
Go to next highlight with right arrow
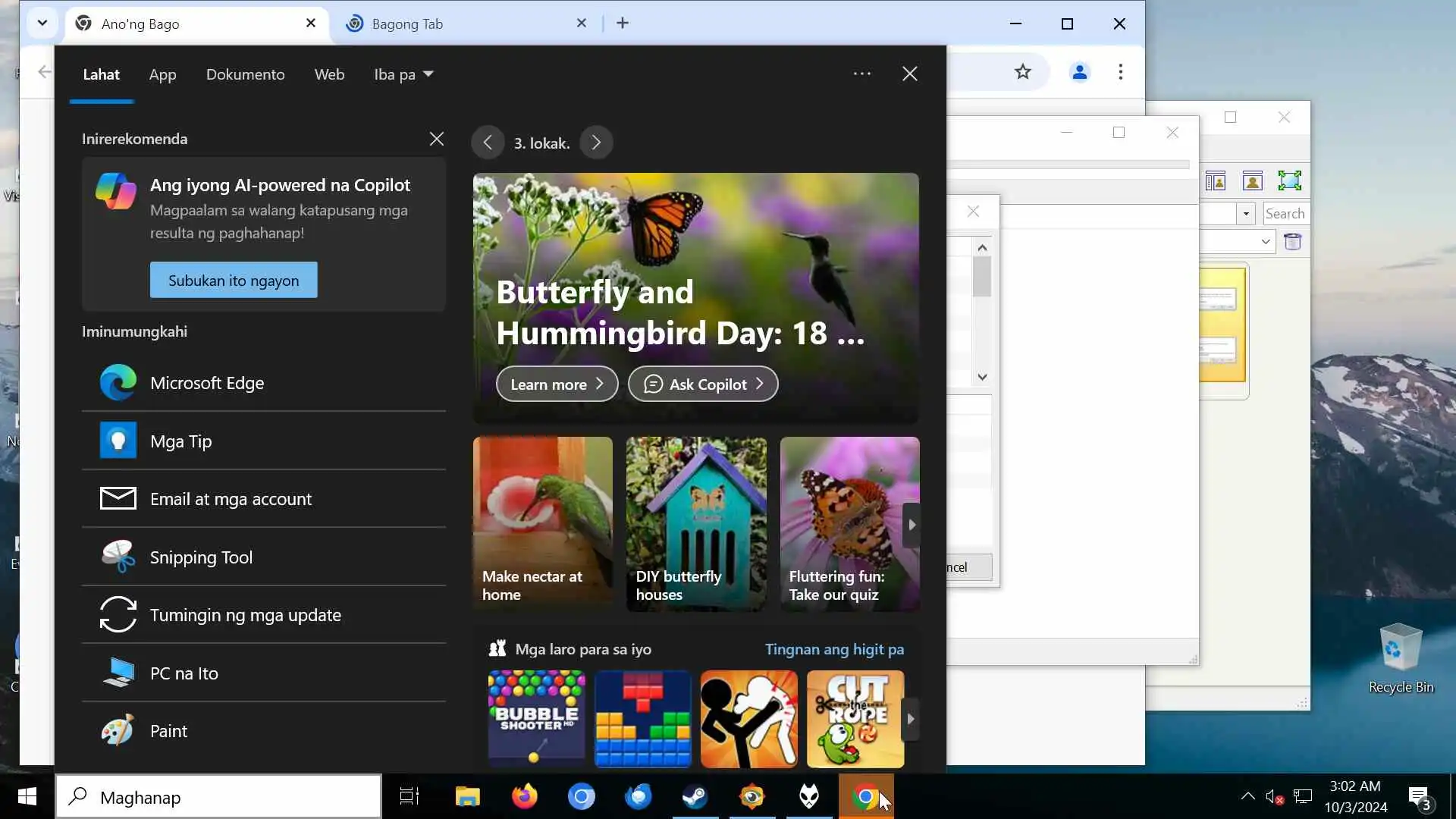(596, 143)
